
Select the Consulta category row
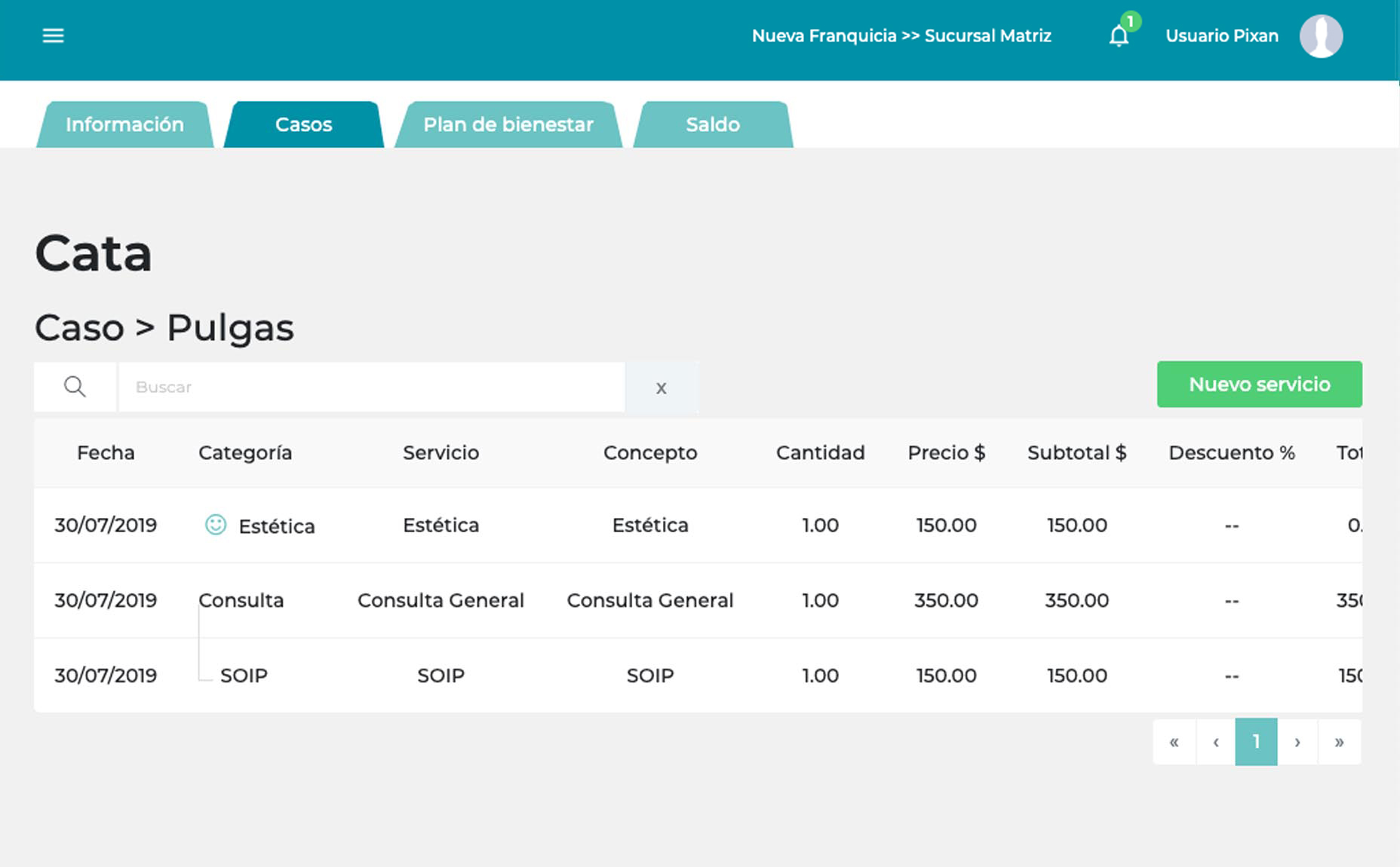click(241, 600)
